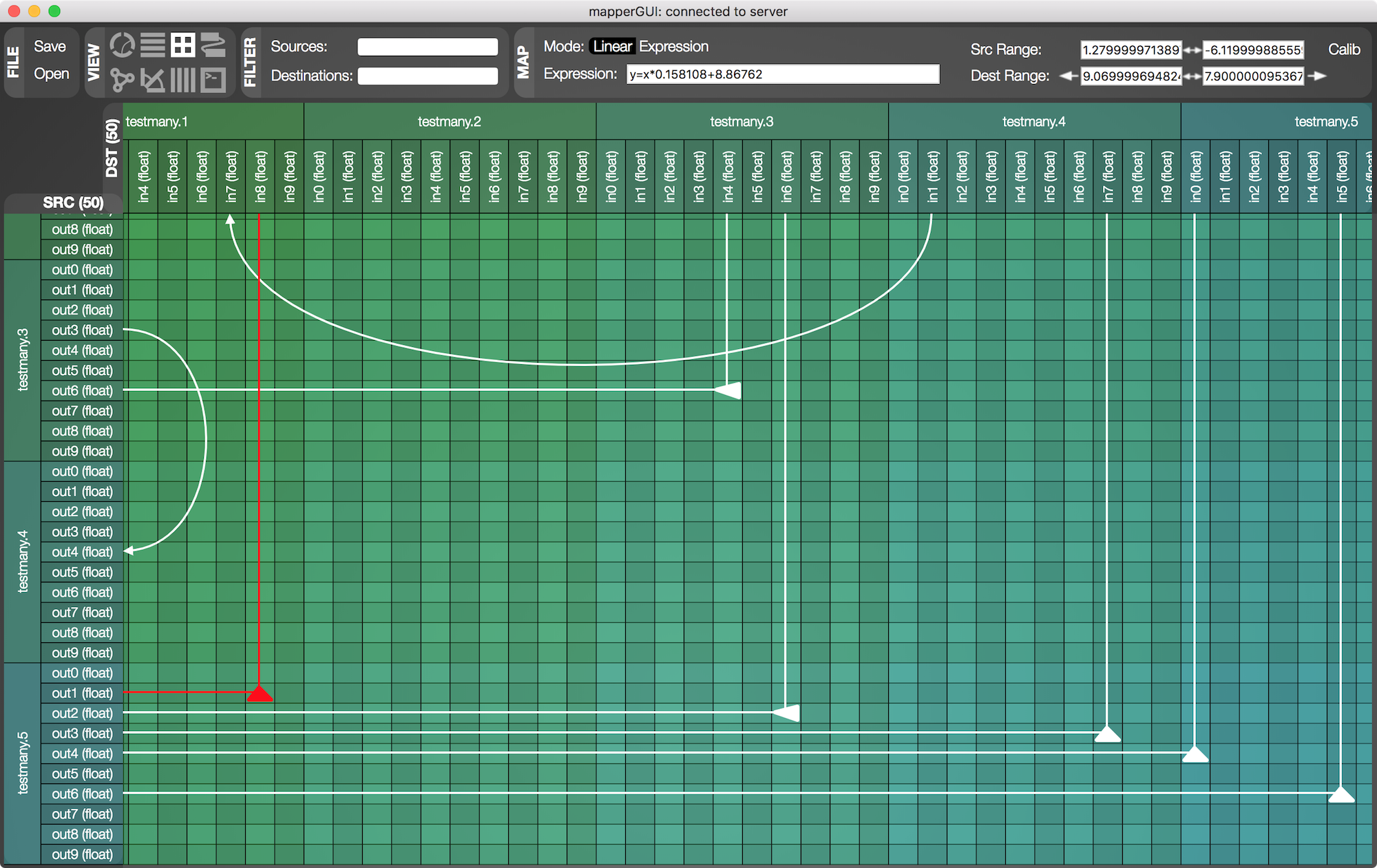Open the graph network view icon
This screenshot has height=868, width=1377.
pyautogui.click(x=123, y=80)
